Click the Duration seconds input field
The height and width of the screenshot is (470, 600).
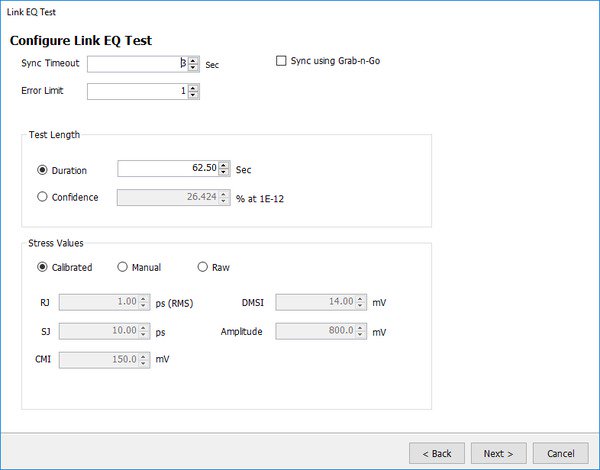click(x=167, y=169)
